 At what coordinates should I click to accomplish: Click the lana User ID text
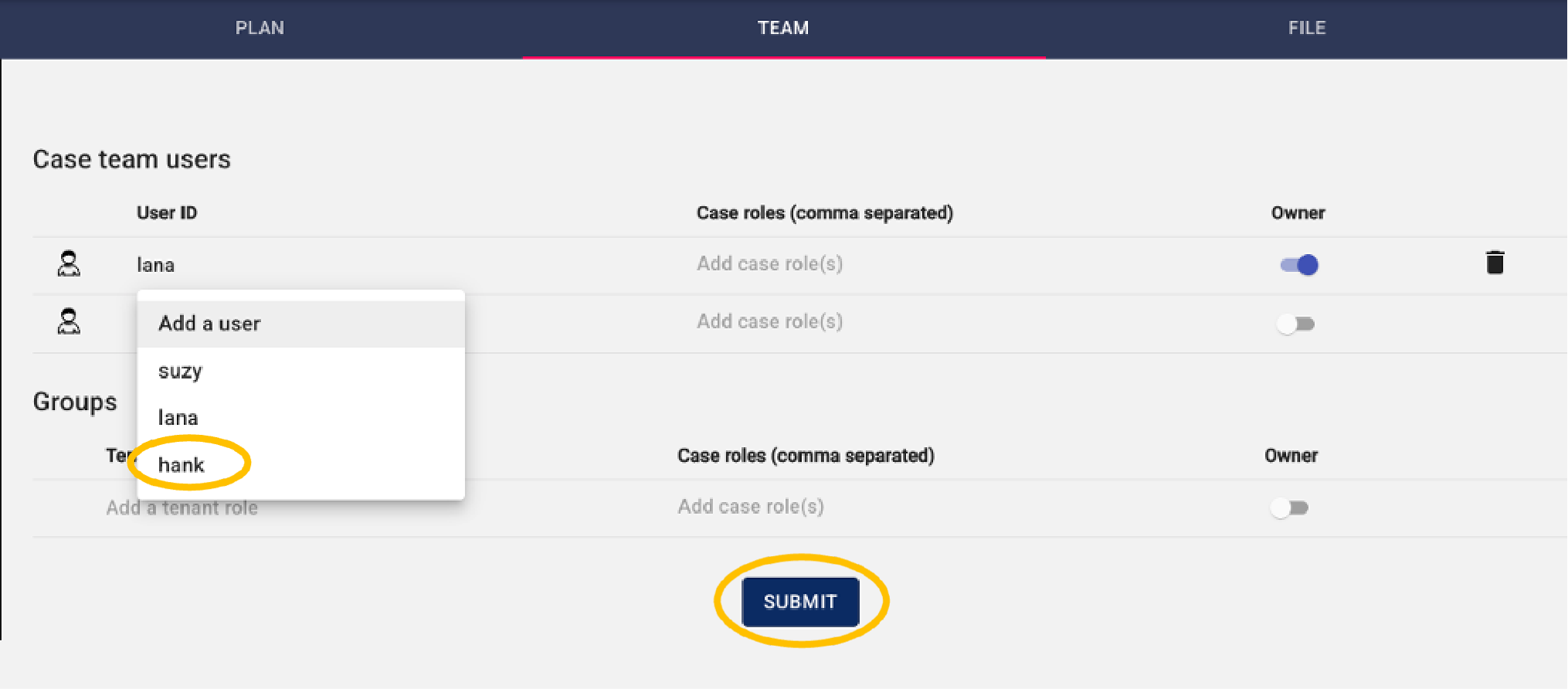pos(155,265)
